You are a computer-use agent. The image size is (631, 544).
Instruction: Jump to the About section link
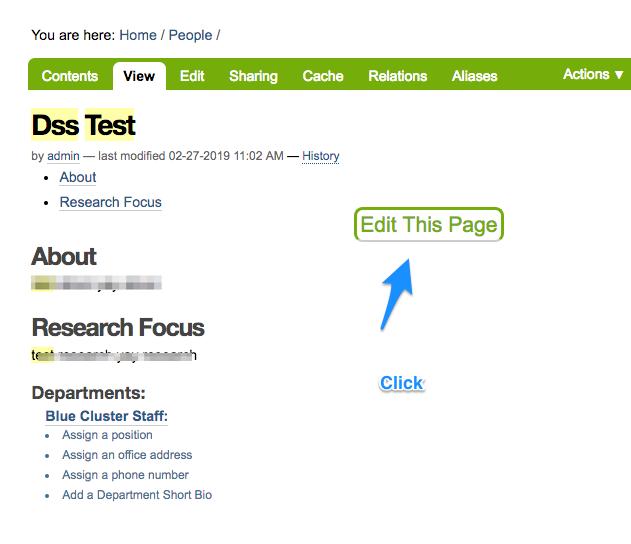pyautogui.click(x=78, y=177)
